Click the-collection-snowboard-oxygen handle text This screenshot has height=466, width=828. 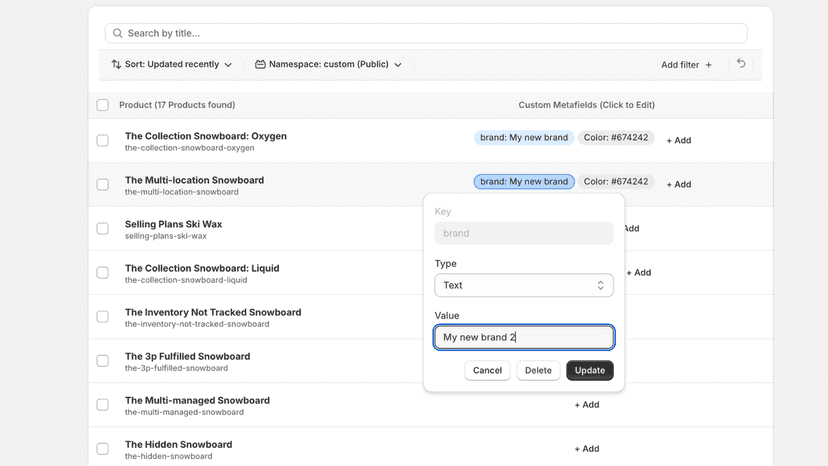point(190,148)
